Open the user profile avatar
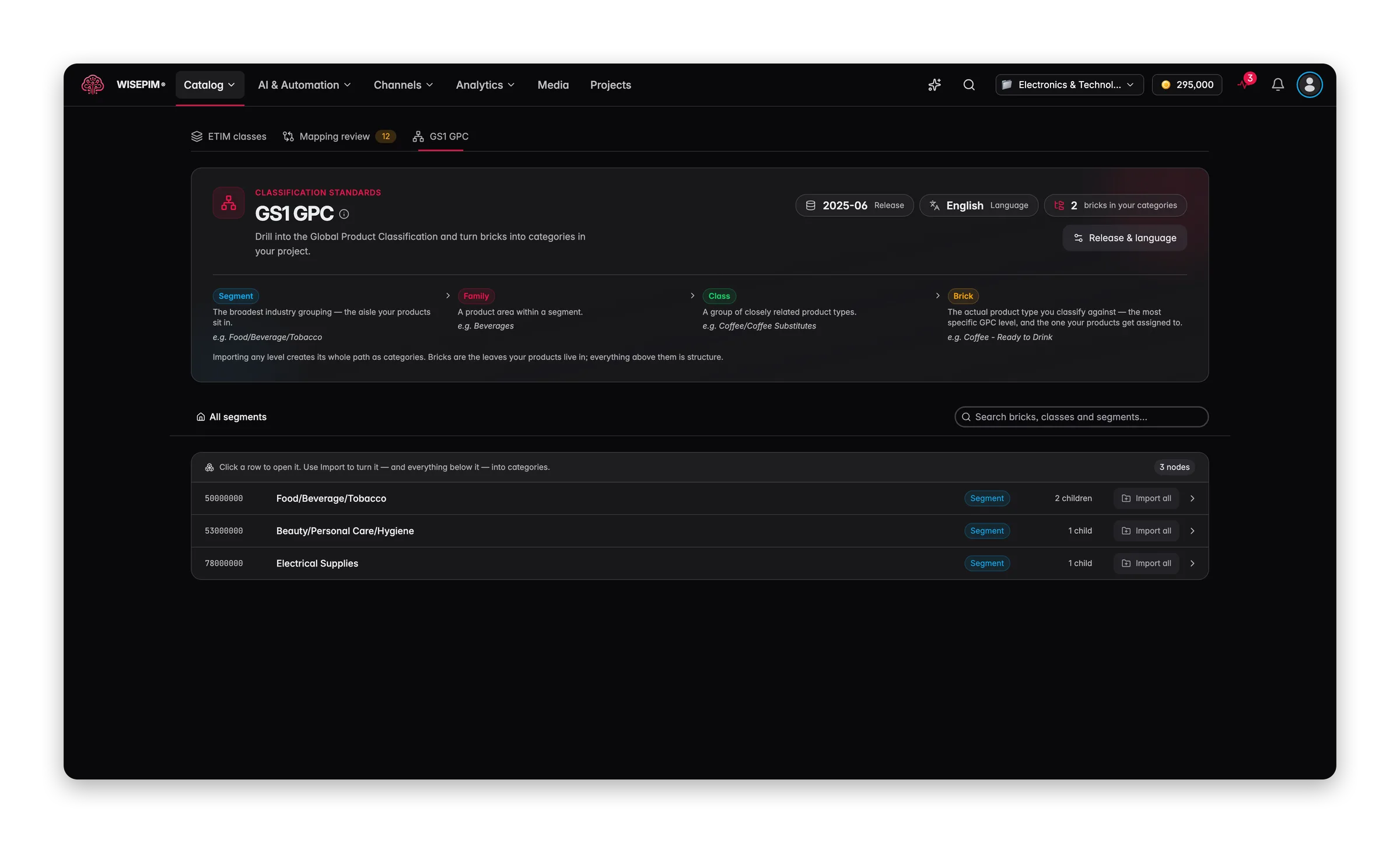The height and width of the screenshot is (843, 1400). [1309, 85]
